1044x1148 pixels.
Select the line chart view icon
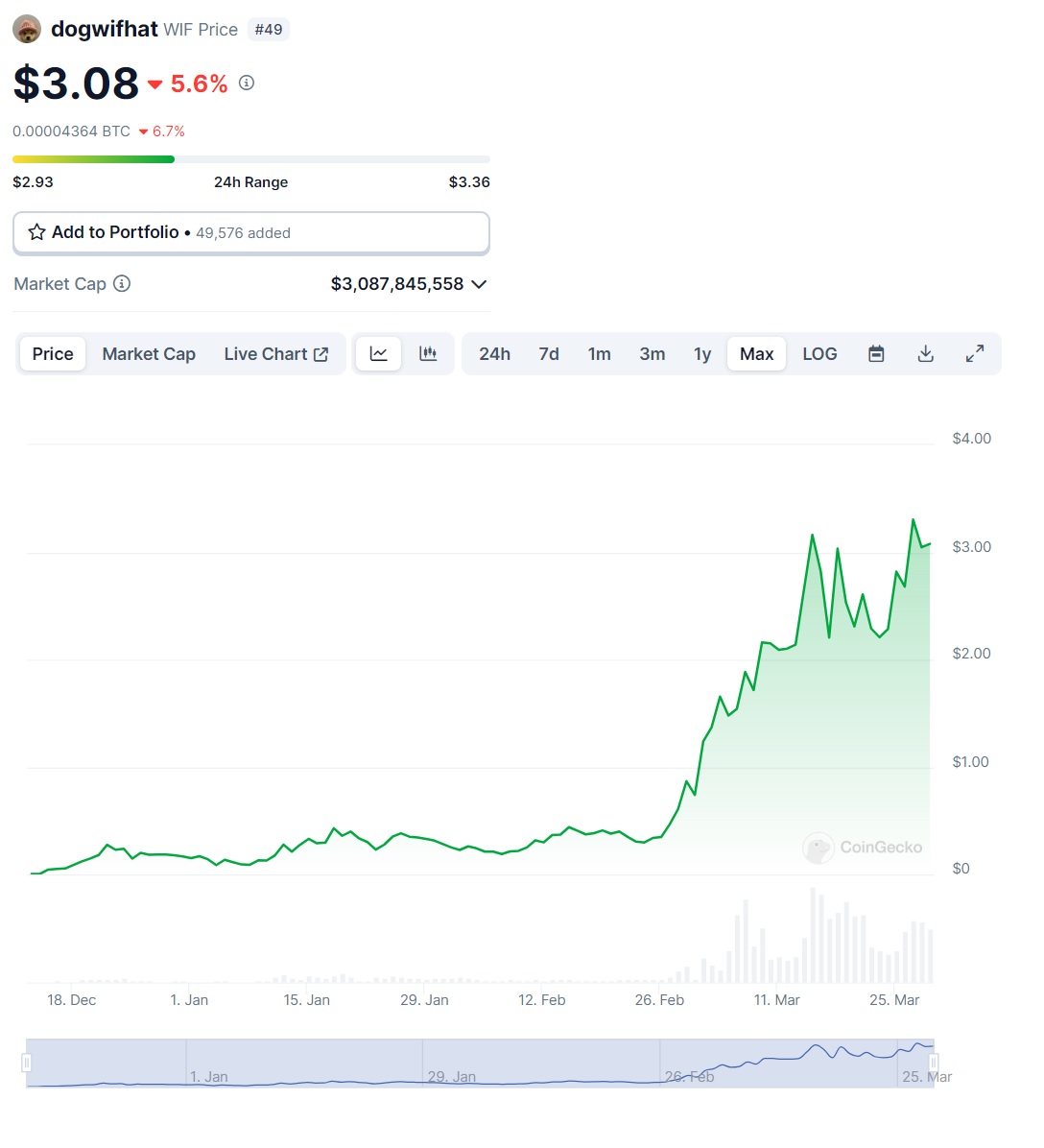point(377,353)
